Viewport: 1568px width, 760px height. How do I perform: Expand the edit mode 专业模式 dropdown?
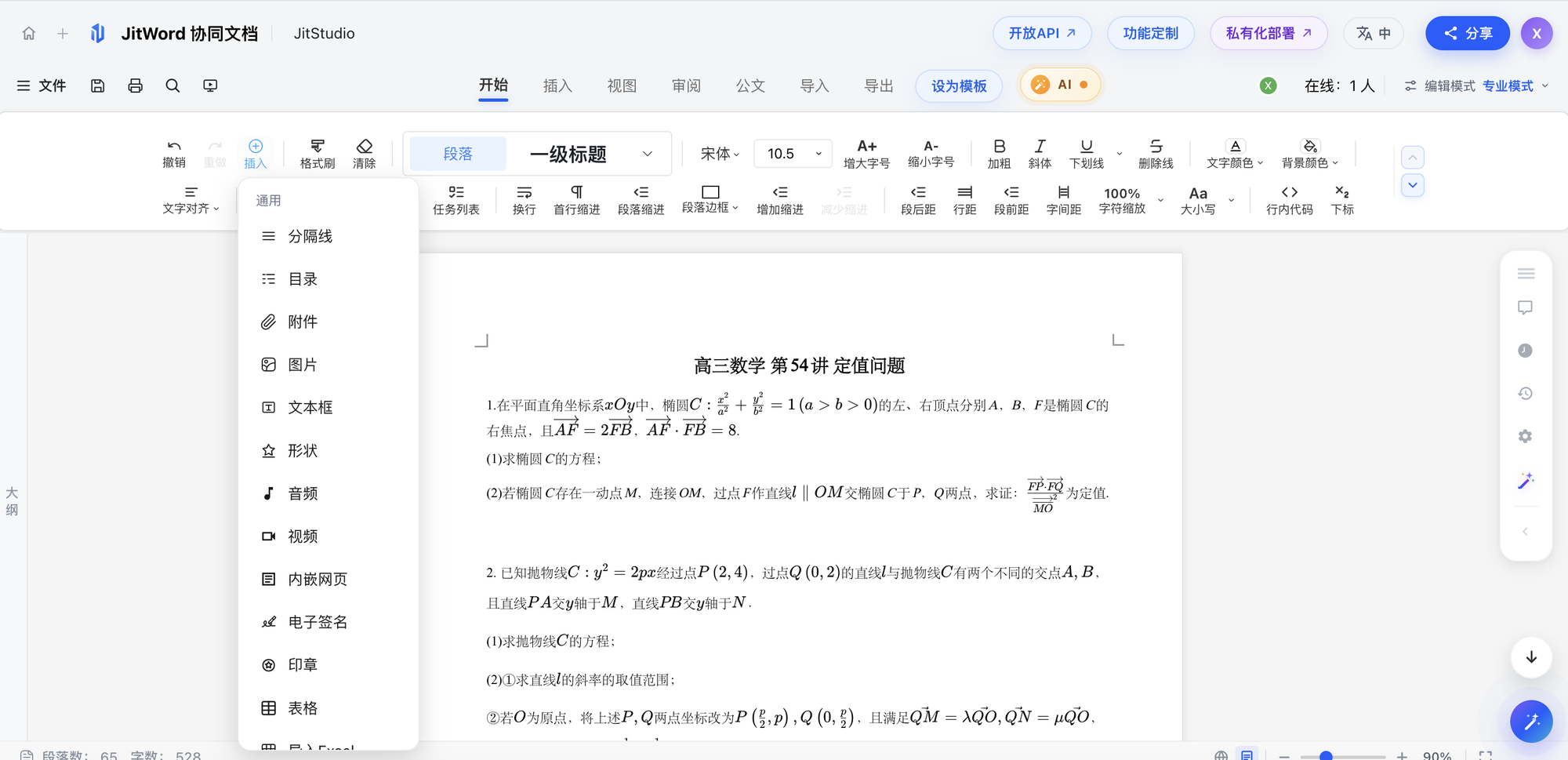click(1515, 85)
